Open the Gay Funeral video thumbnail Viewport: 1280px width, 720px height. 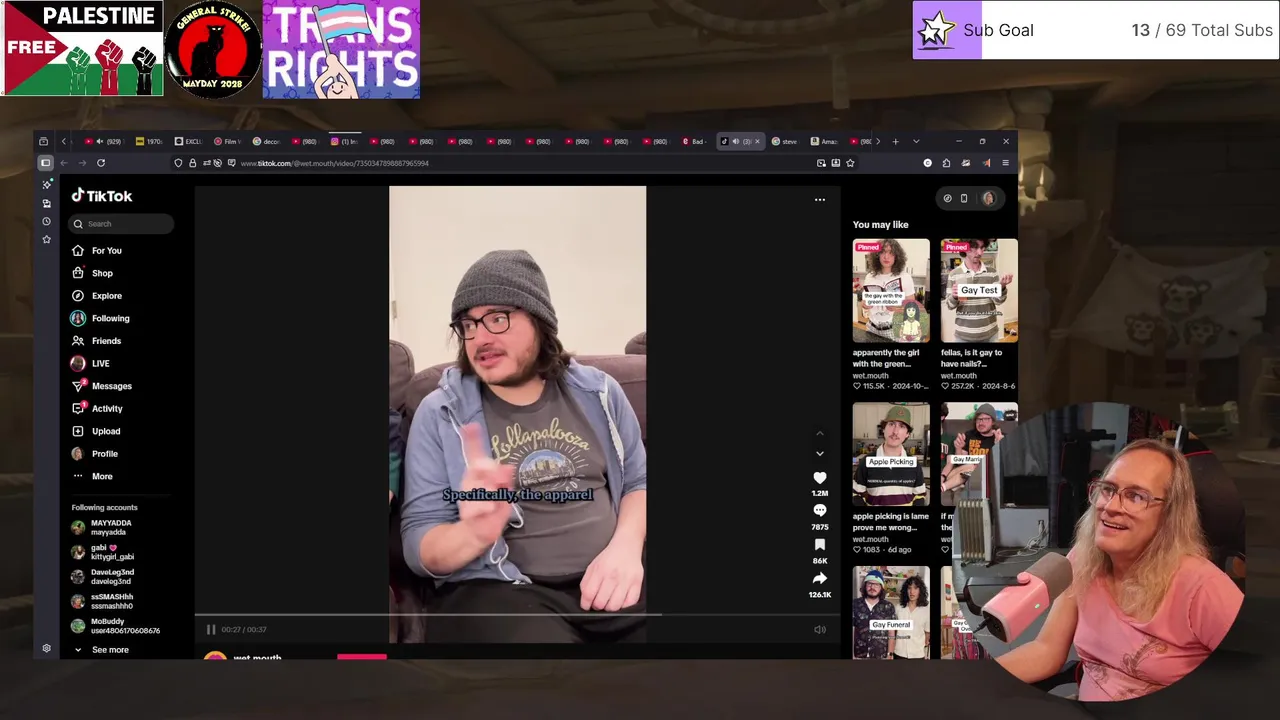pos(891,613)
